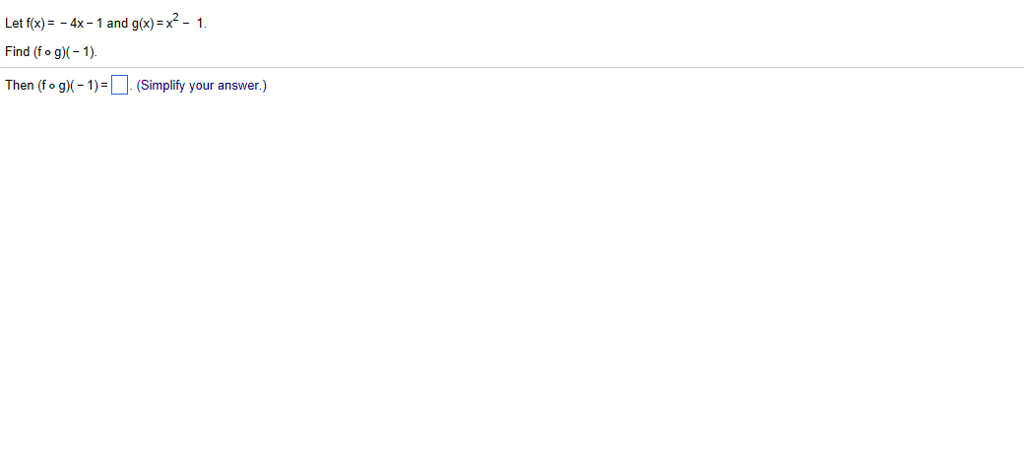Screen dimensions: 1024x453
Task: Click the f(x) expression in the first line
Action: pyautogui.click(x=35, y=23)
